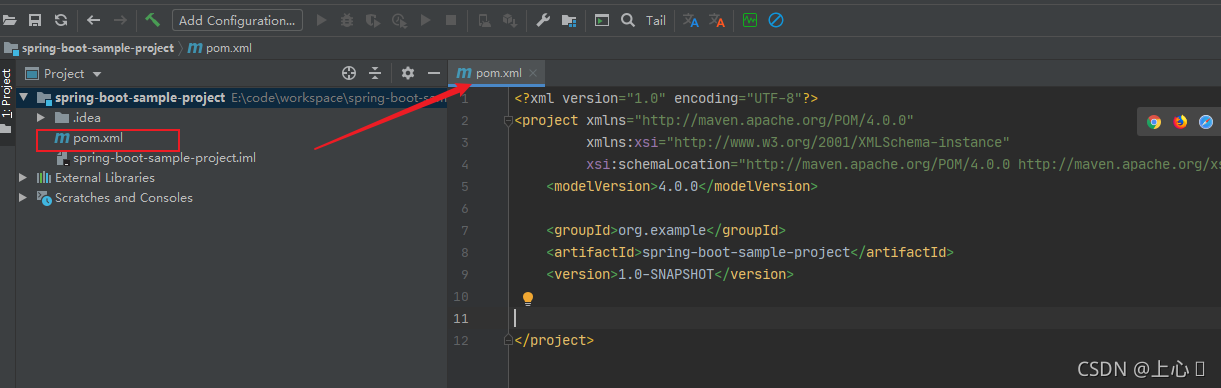This screenshot has width=1221, height=388.
Task: Click the groupId org.example text
Action: [666, 230]
